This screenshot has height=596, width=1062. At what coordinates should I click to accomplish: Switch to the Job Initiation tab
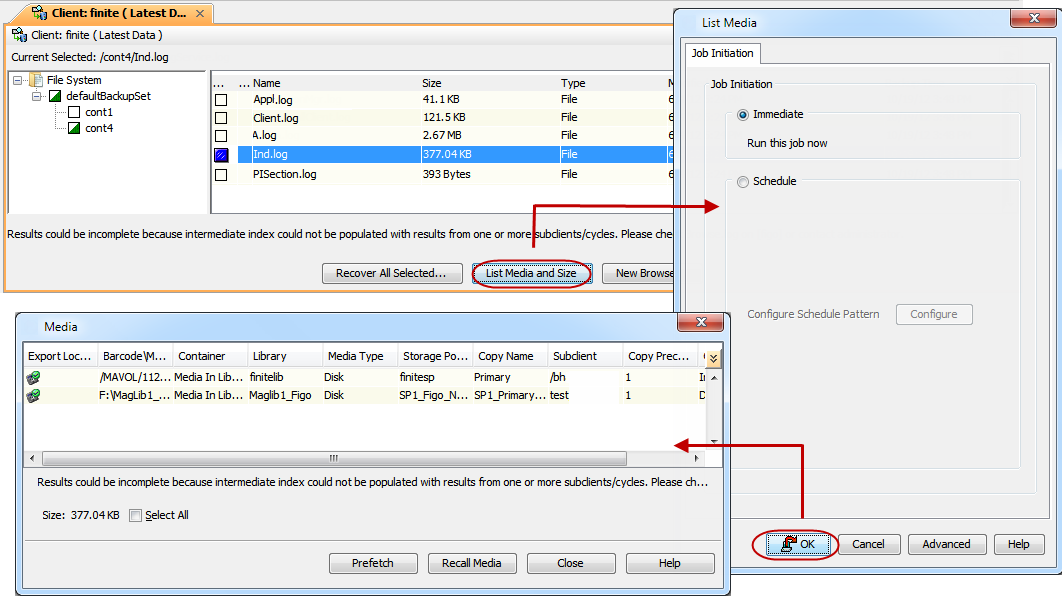(x=723, y=53)
